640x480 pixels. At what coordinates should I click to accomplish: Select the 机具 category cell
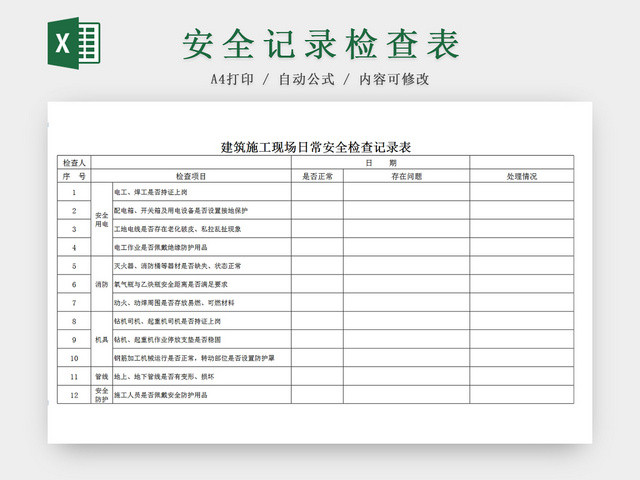coord(102,340)
